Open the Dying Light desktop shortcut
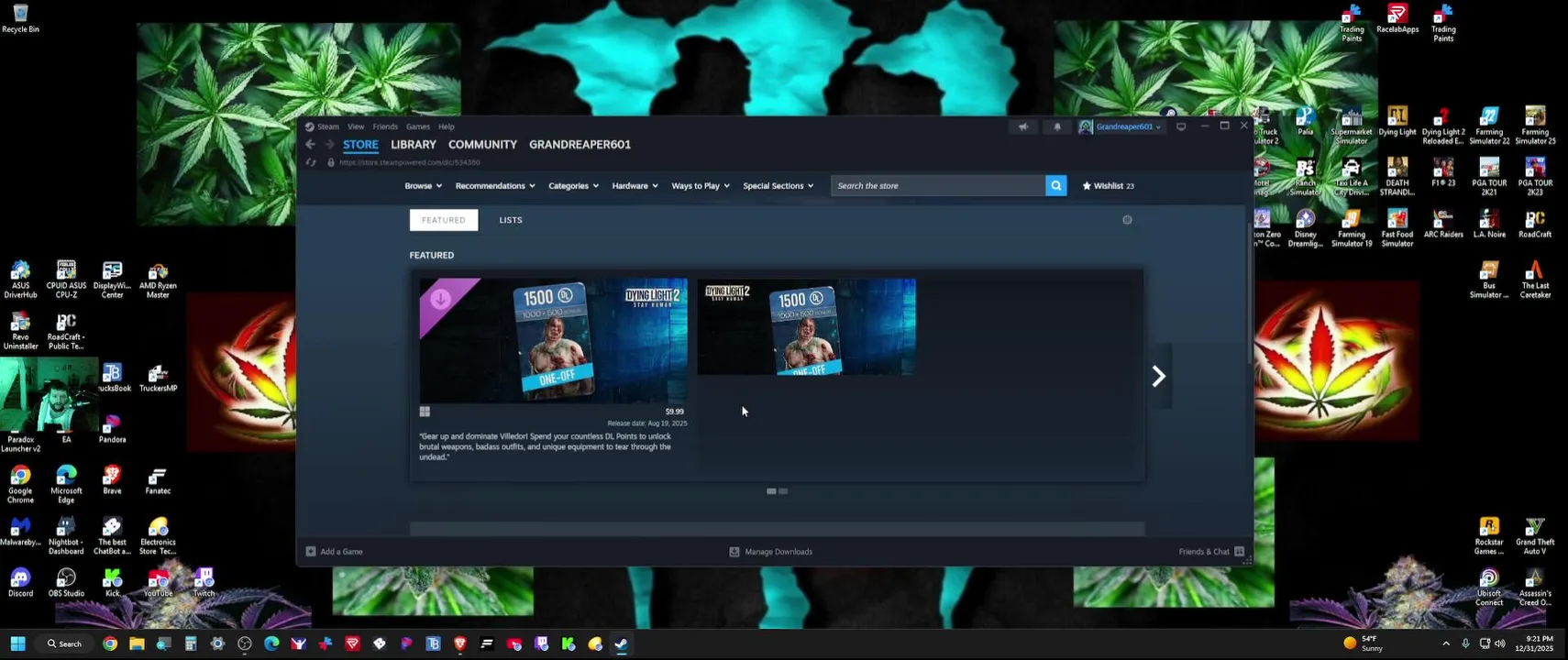 [1397, 121]
